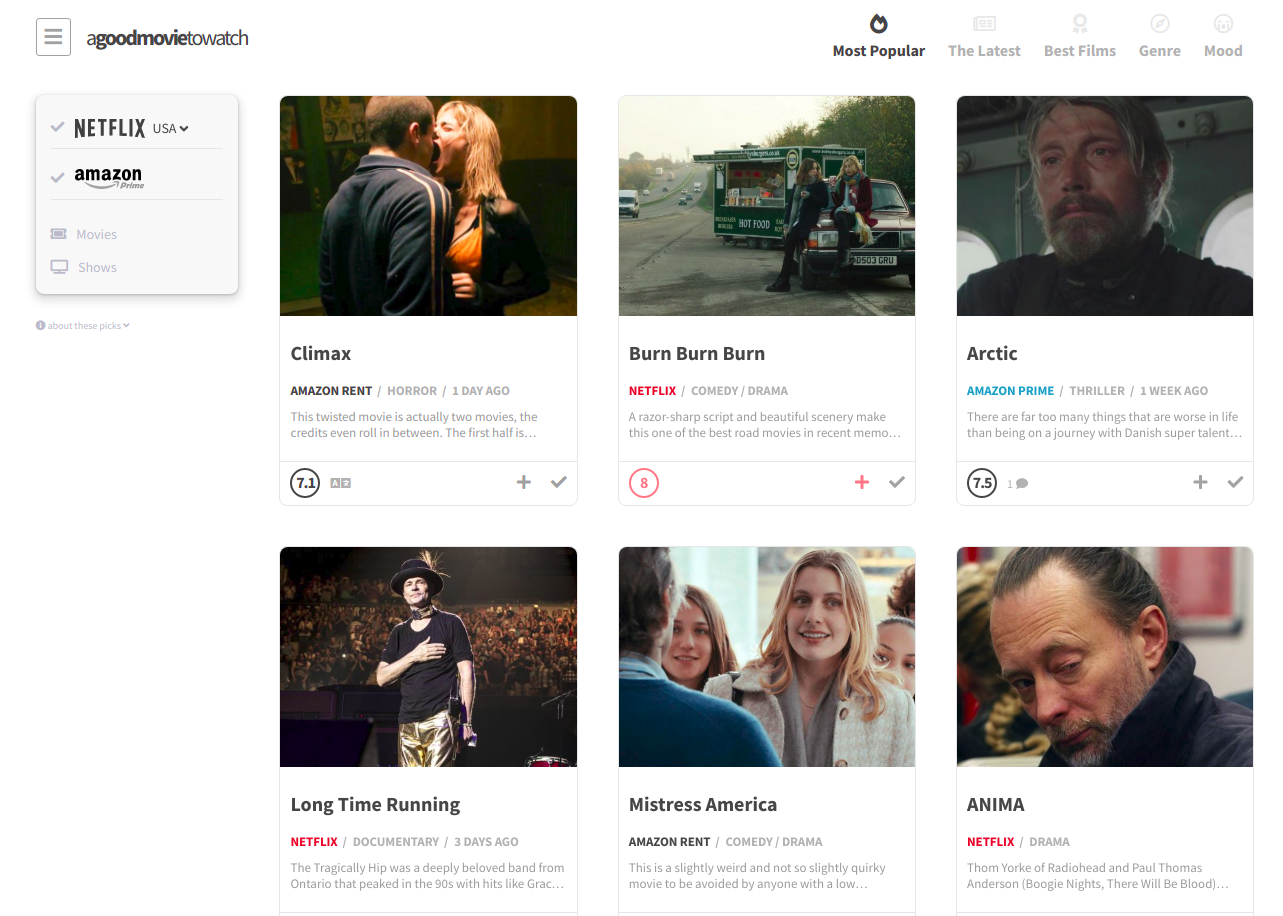Click the Movies film icon

click(59, 234)
